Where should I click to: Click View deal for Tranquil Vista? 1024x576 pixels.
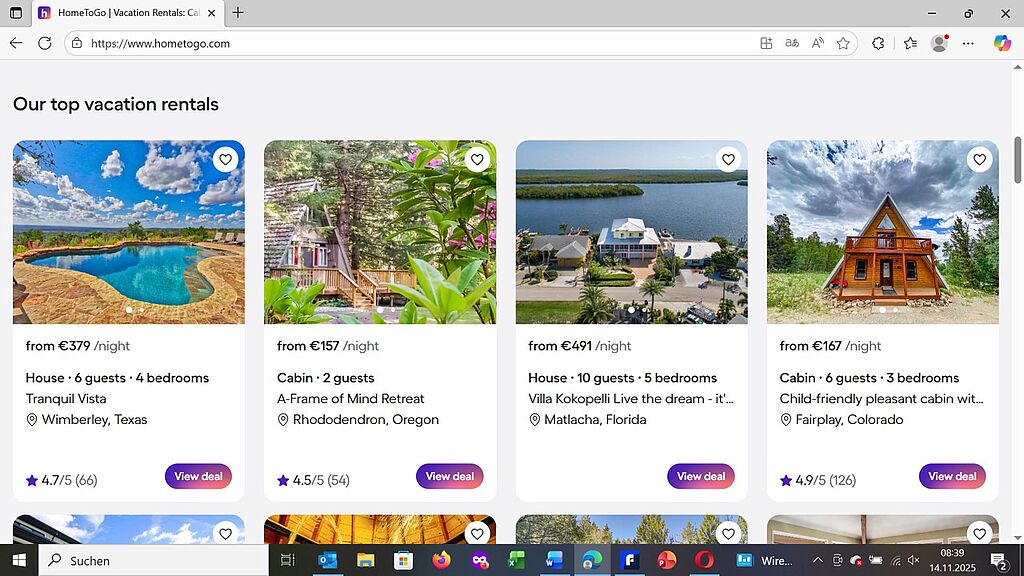coord(198,477)
